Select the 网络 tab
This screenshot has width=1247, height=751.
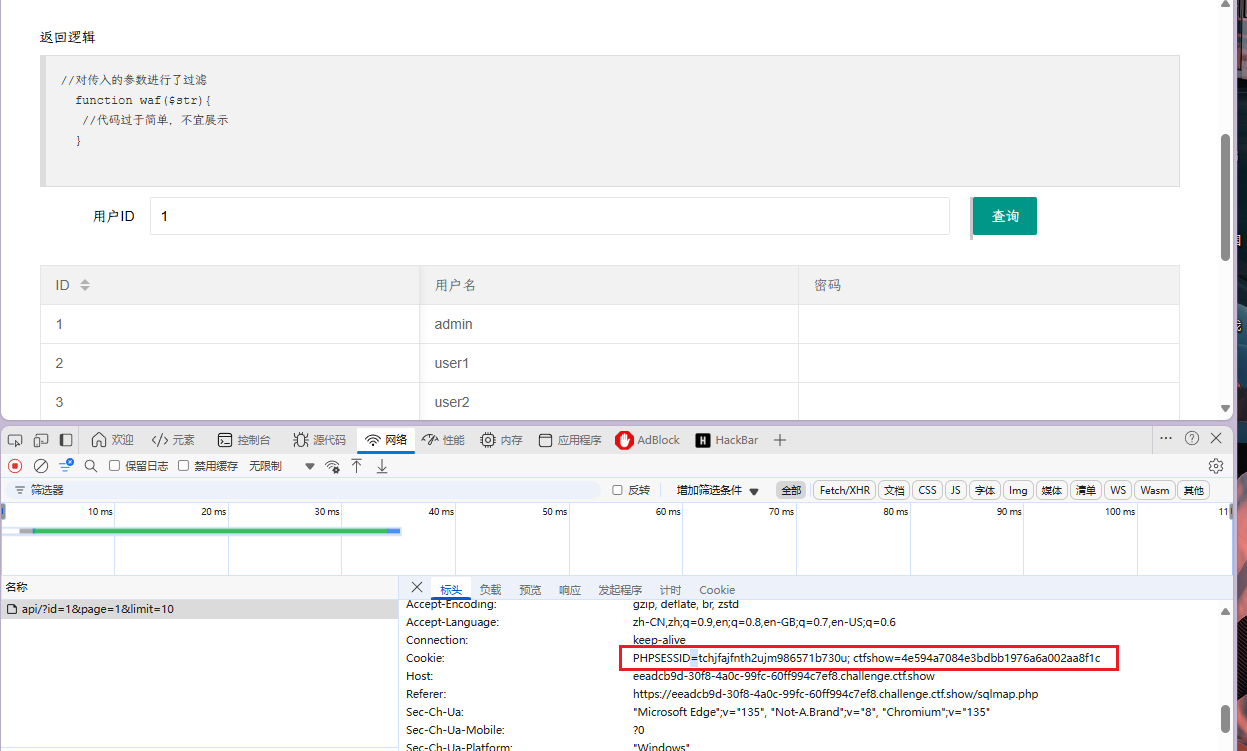point(386,440)
